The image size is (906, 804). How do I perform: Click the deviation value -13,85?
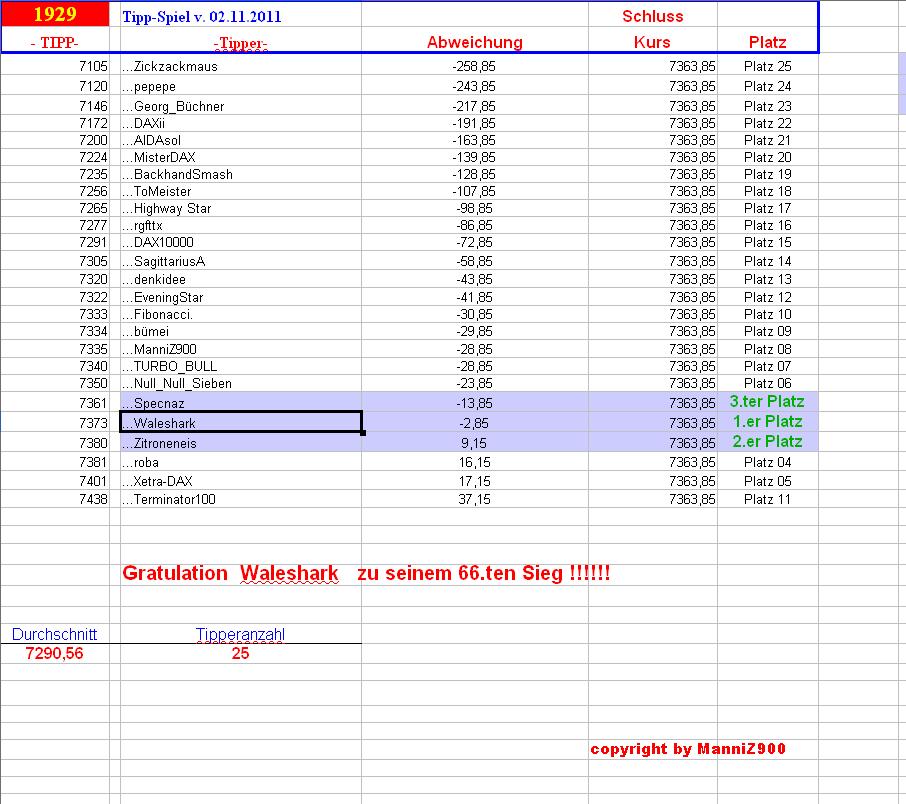[474, 403]
